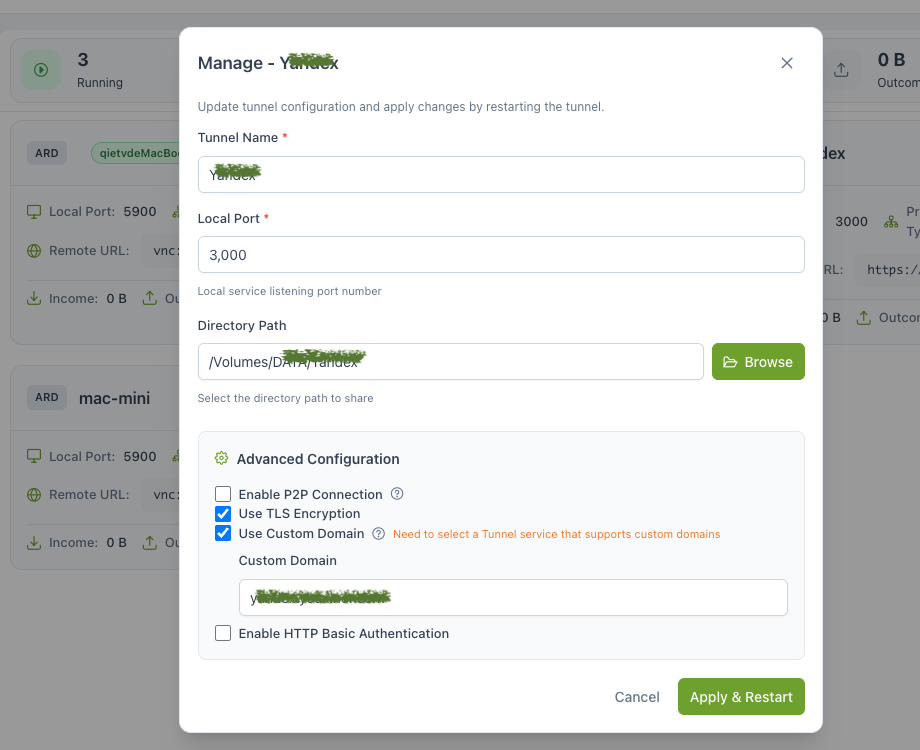This screenshot has height=750, width=920.
Task: Click the Tunnel Name input field
Action: 501,174
